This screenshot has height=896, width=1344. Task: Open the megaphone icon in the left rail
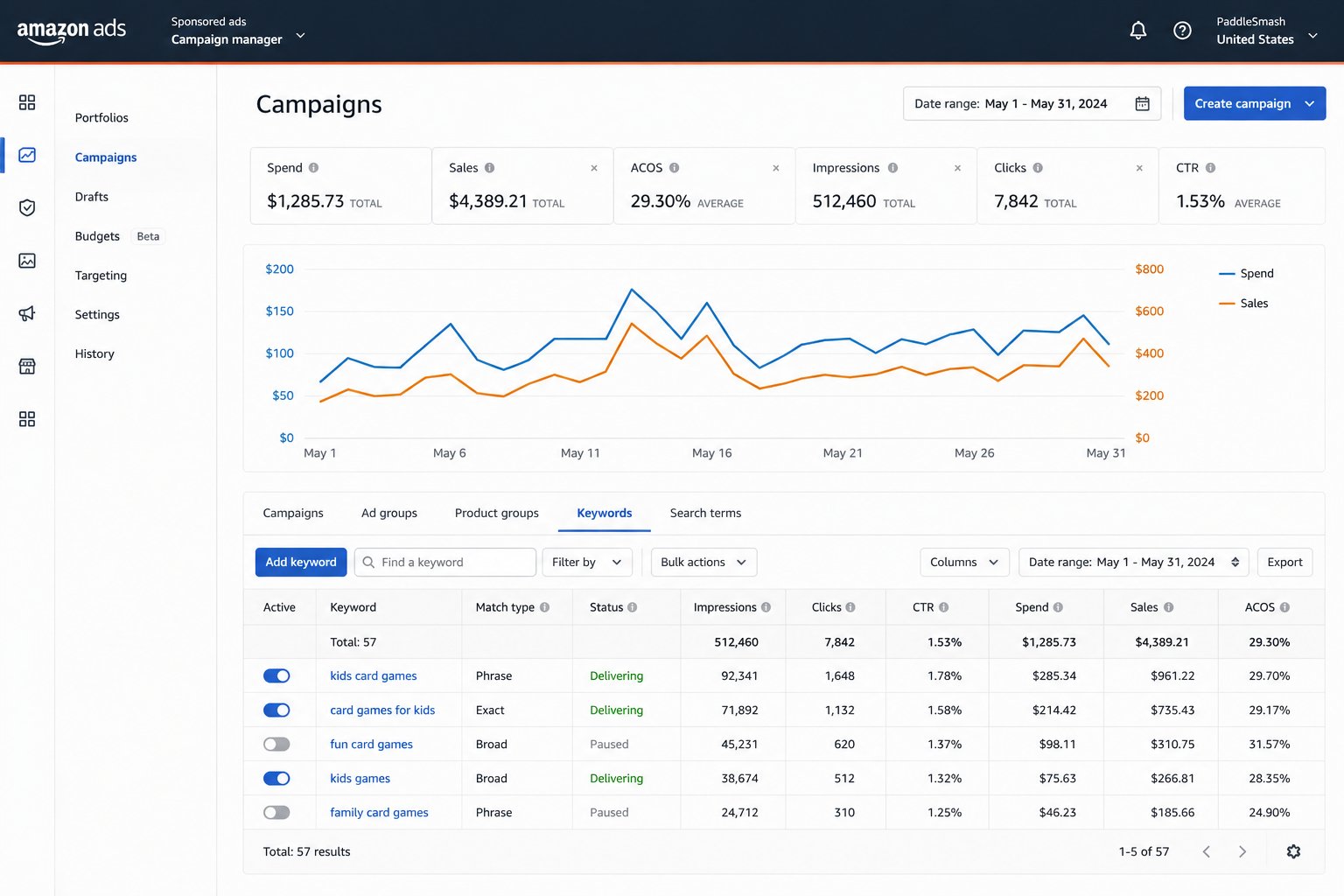click(x=27, y=313)
